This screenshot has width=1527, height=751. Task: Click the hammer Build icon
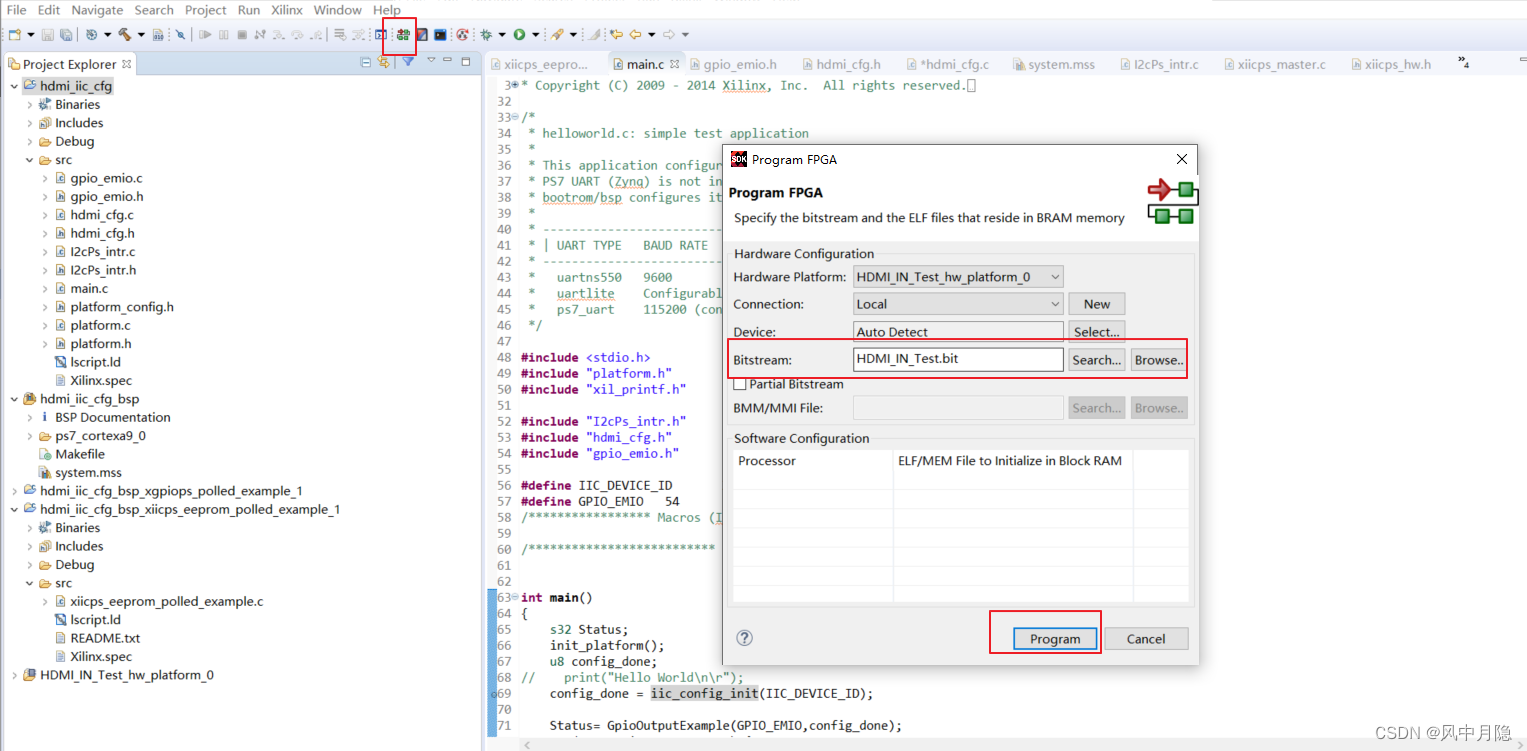point(124,34)
